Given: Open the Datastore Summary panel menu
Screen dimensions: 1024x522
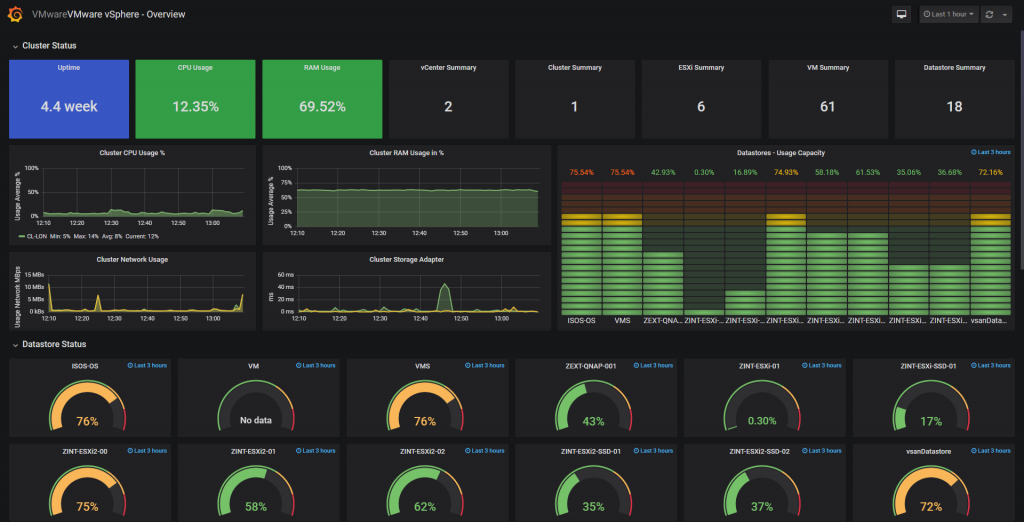Looking at the screenshot, I should 954,67.
